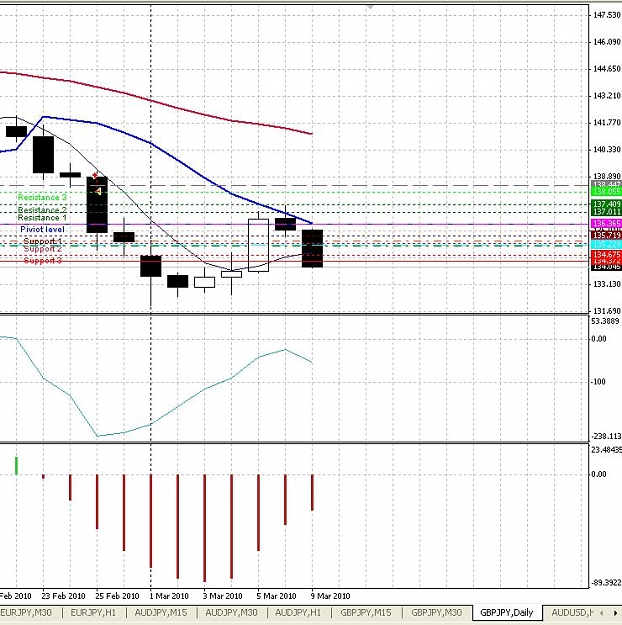Select the last black candle on 9 Mar
Screen dimensions: 622x625
pyautogui.click(x=313, y=248)
